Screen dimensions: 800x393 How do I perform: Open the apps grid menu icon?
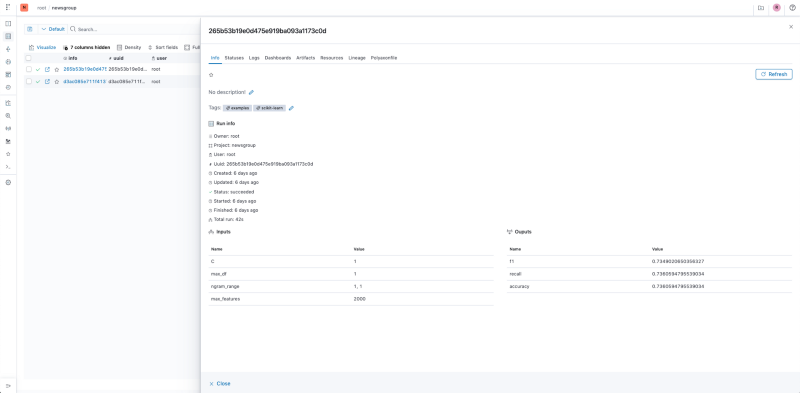(8, 8)
